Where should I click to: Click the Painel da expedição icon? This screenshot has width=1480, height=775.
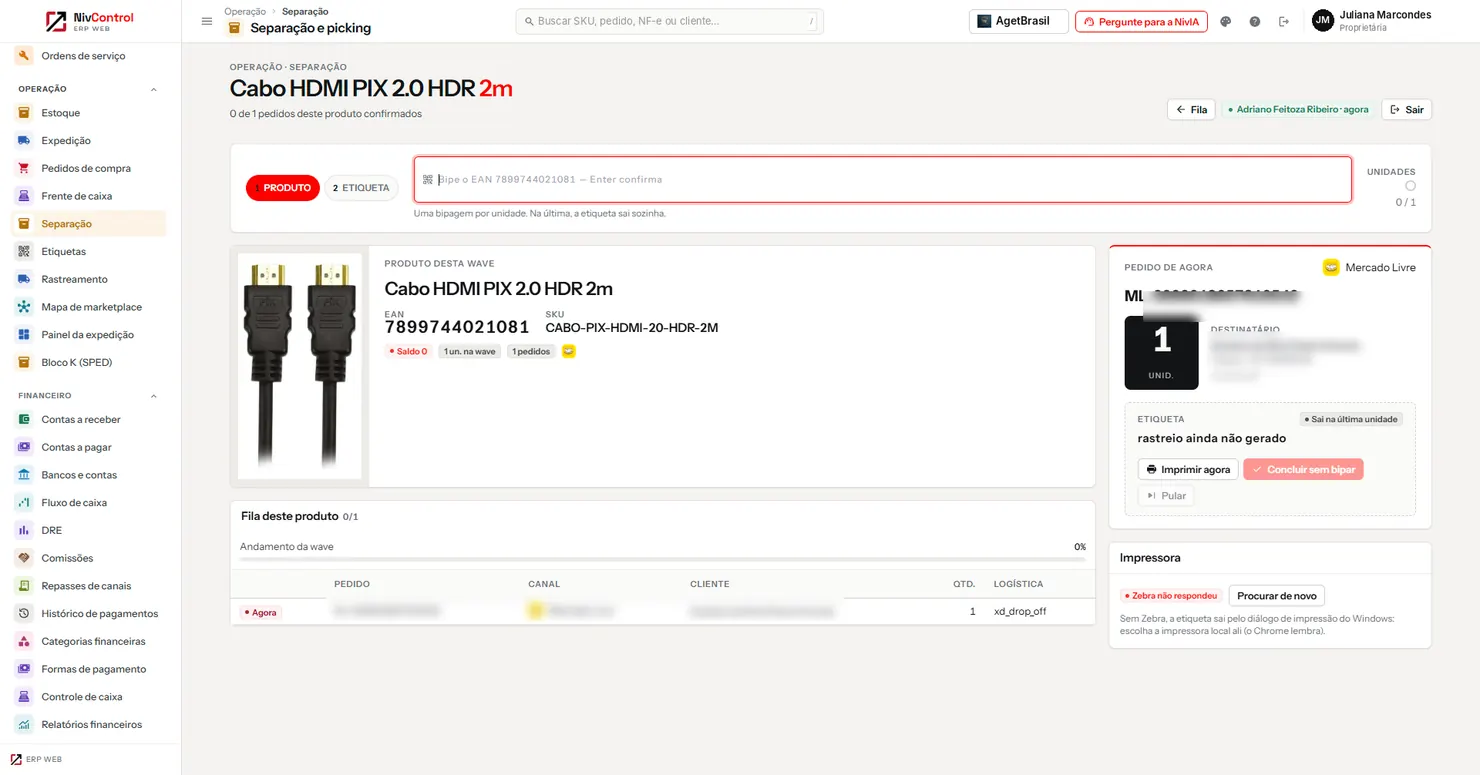pos(24,335)
